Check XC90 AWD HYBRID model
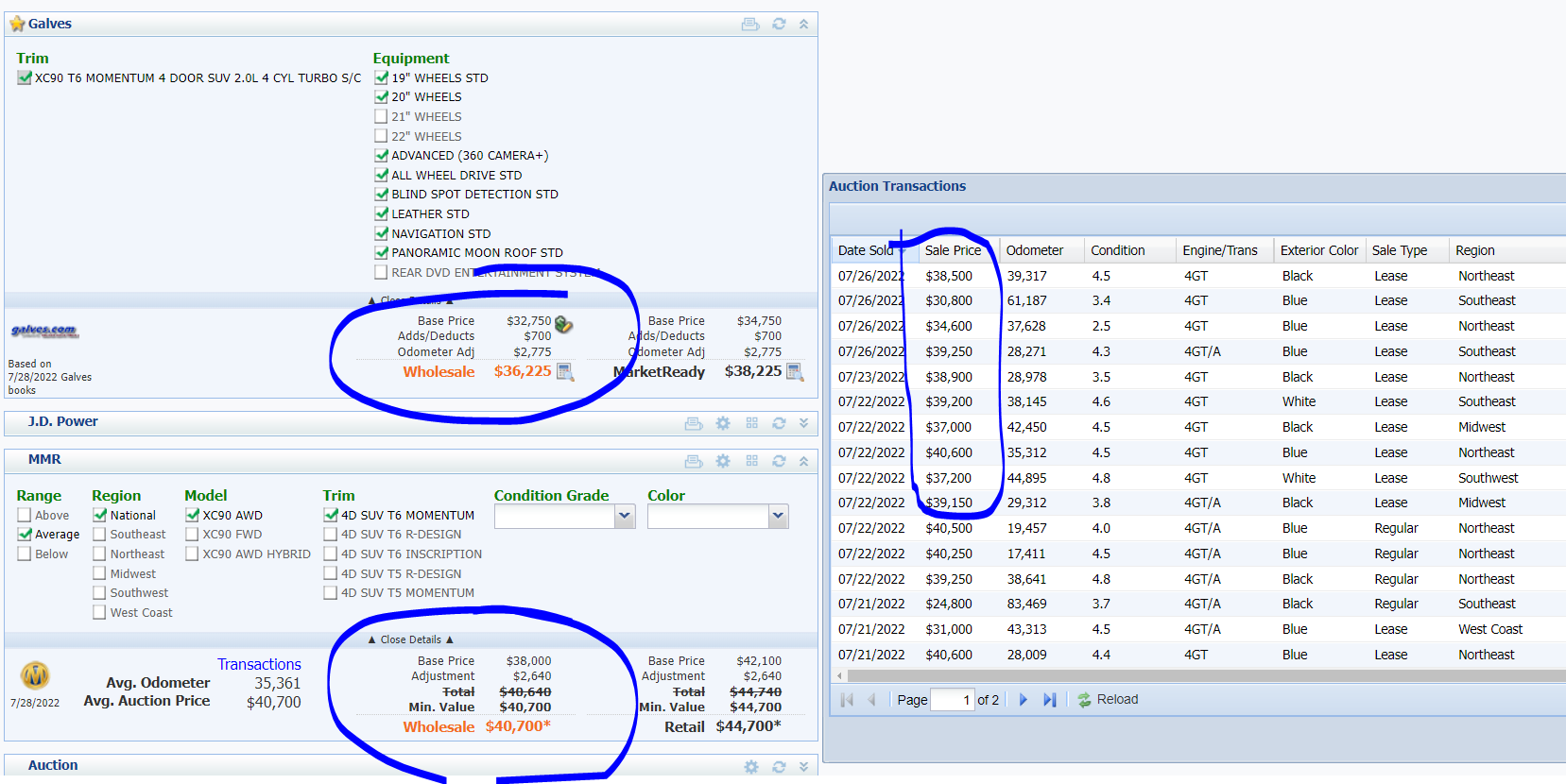Viewport: 1566px width, 784px height. 192,554
